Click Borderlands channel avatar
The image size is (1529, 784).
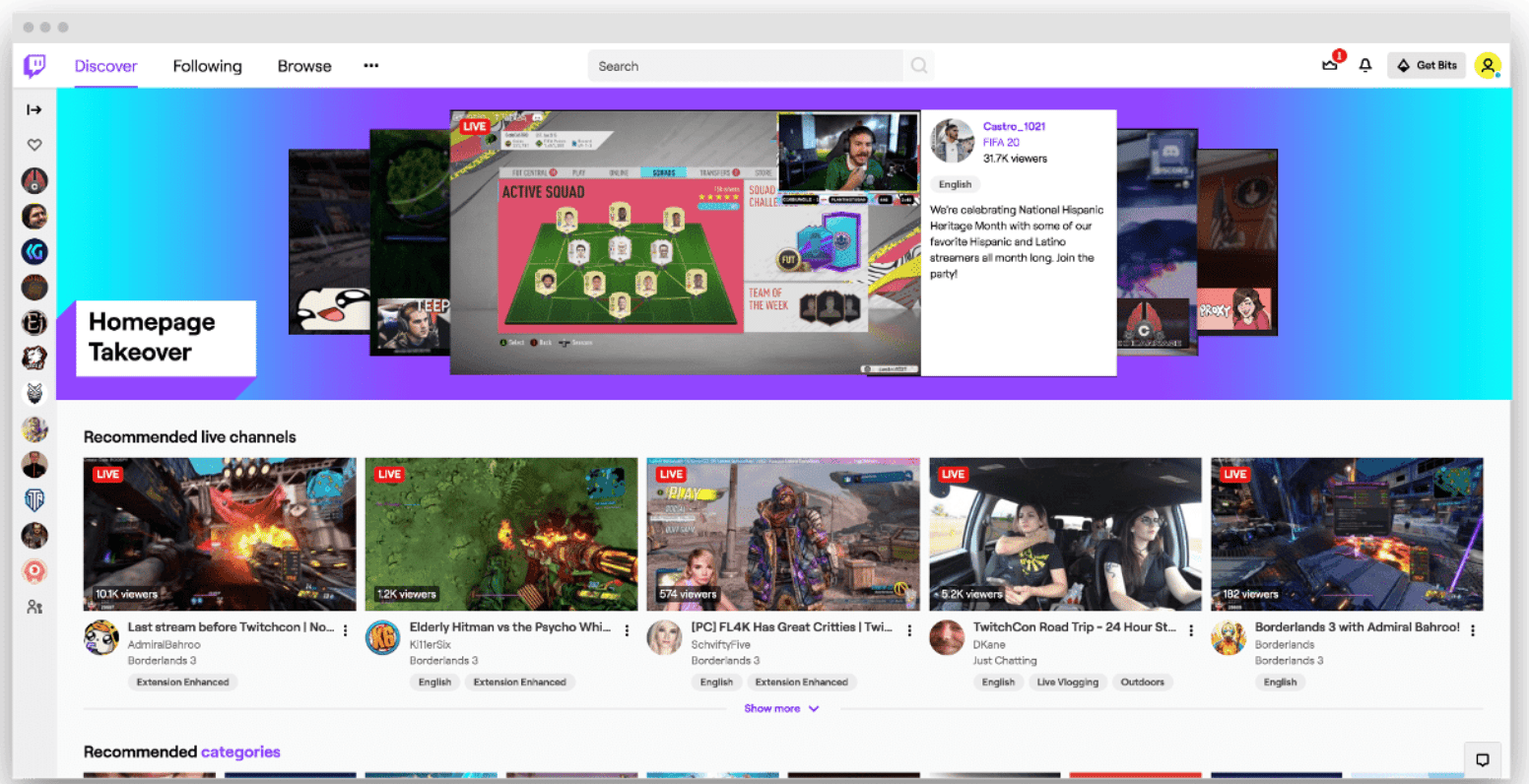[x=1229, y=638]
